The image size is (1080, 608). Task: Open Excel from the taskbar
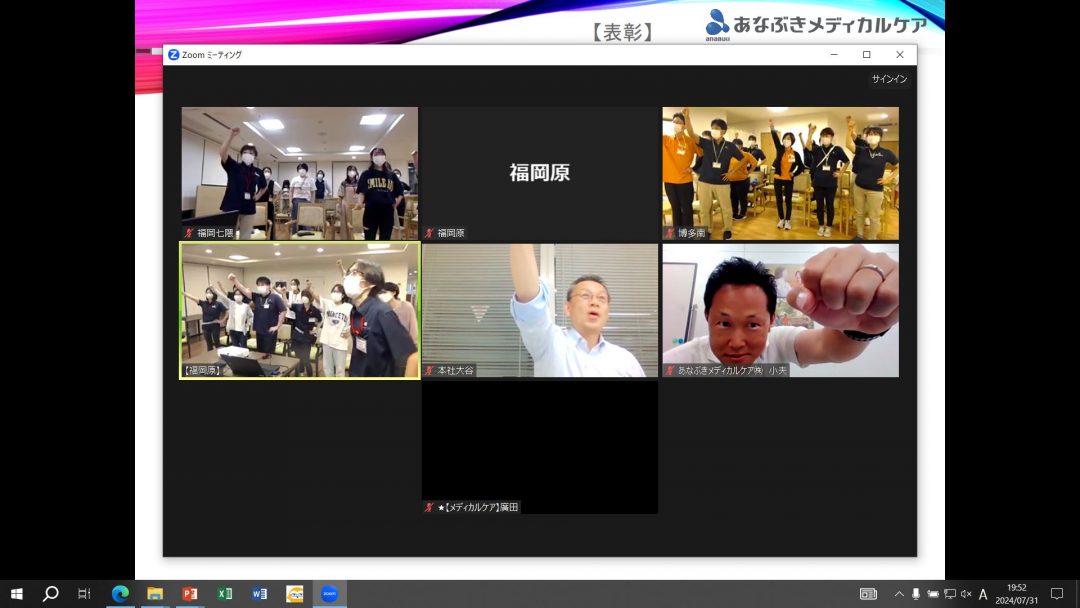[x=225, y=594]
